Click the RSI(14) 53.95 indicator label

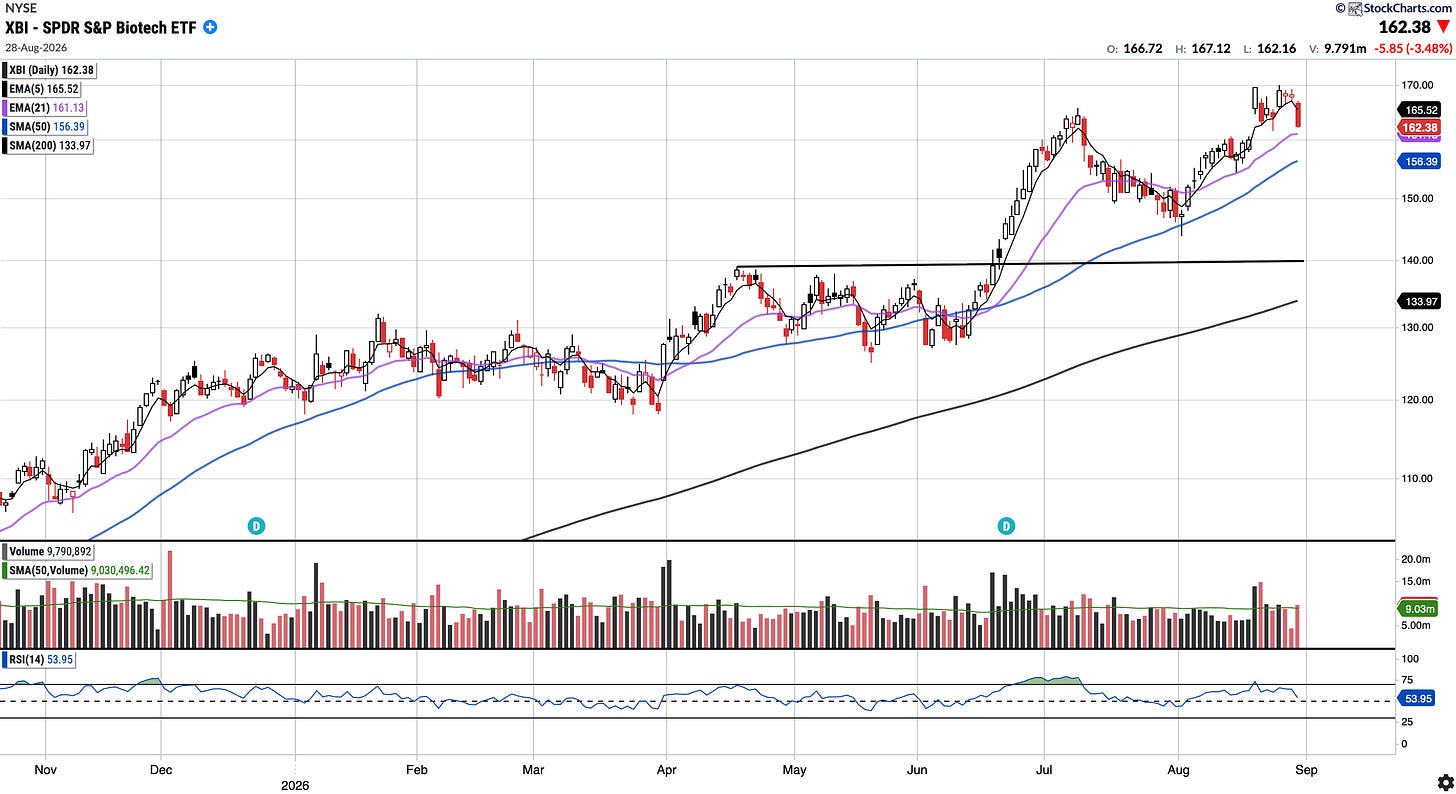40,659
